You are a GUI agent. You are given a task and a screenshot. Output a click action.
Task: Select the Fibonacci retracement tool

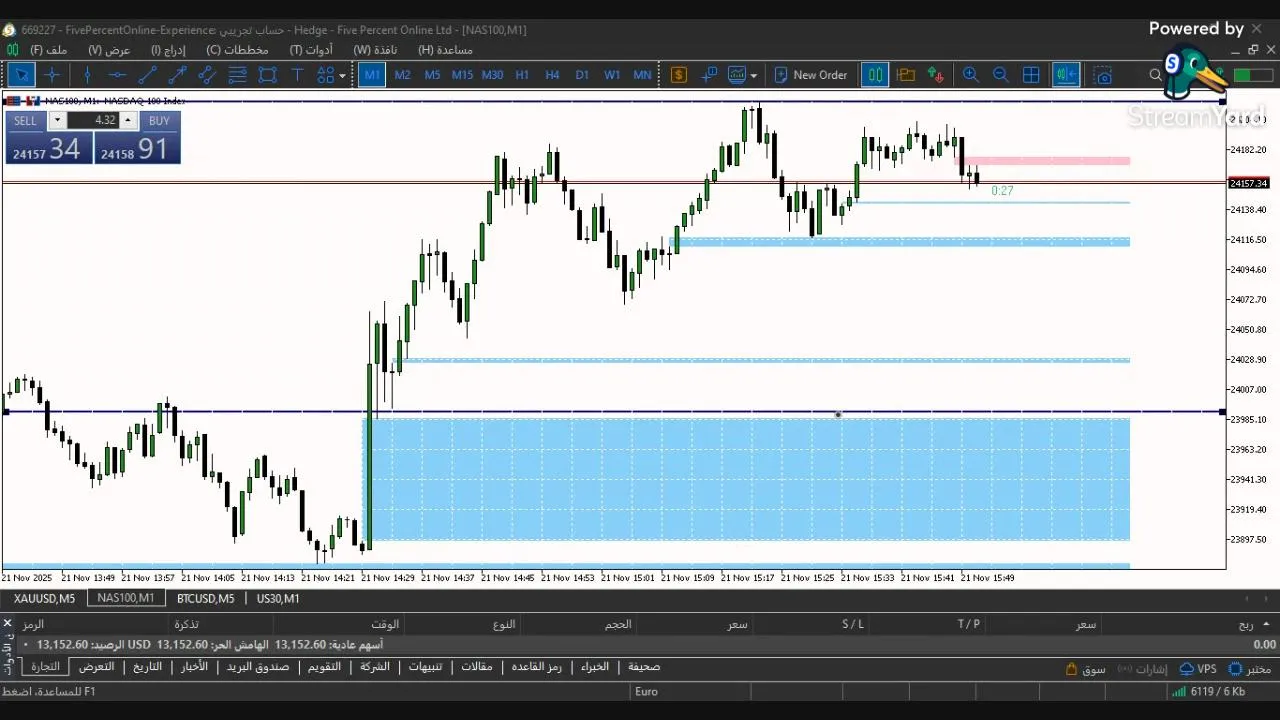[237, 75]
